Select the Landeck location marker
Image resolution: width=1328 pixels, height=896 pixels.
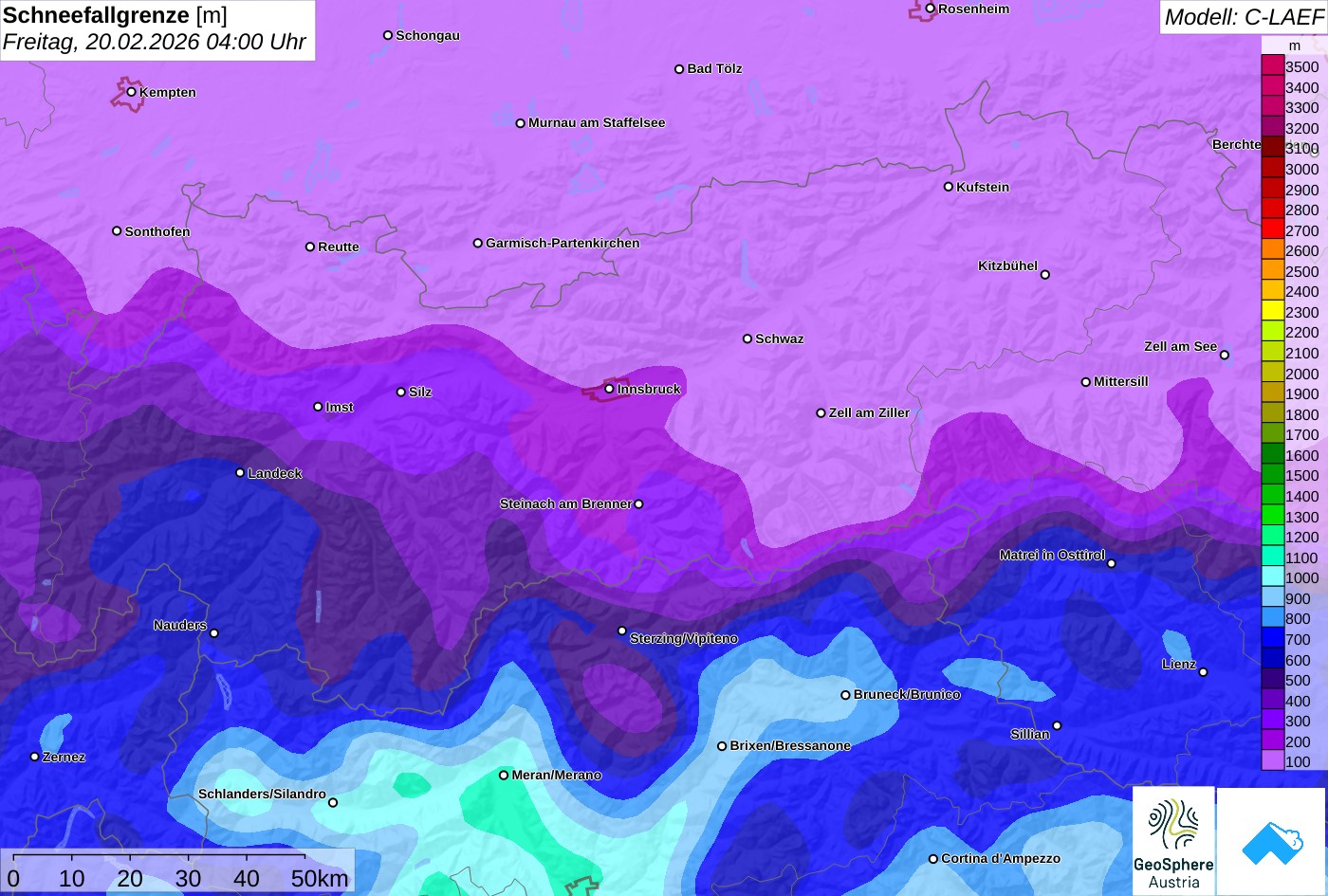240,473
